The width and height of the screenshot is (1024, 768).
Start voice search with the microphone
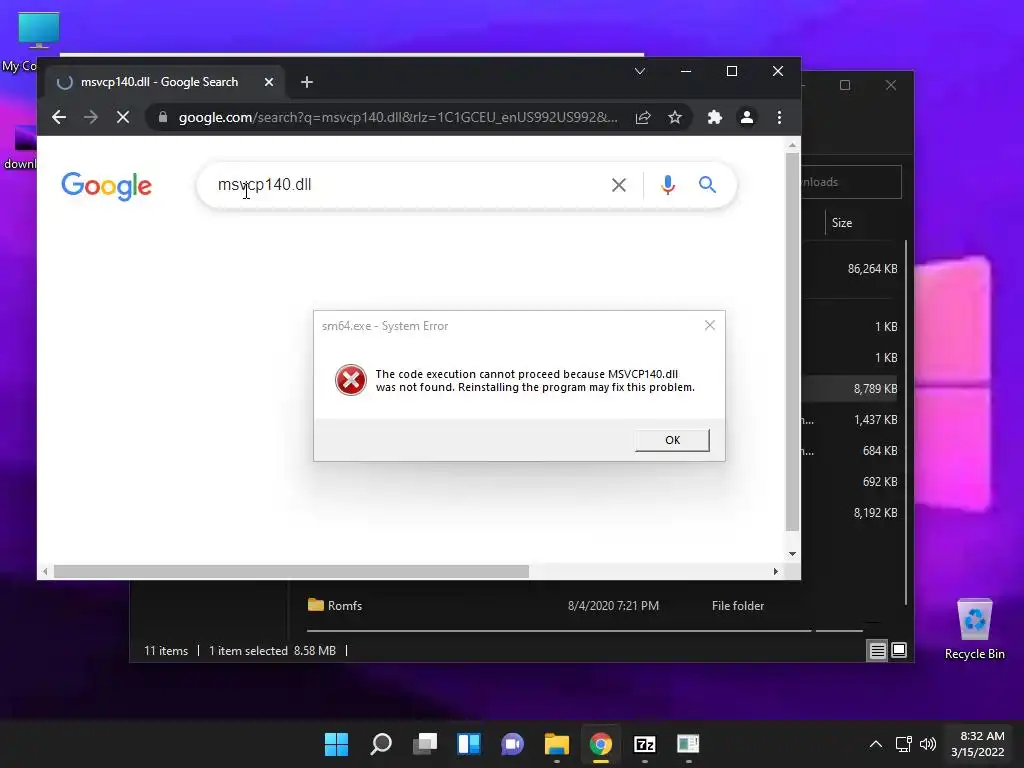tap(667, 185)
